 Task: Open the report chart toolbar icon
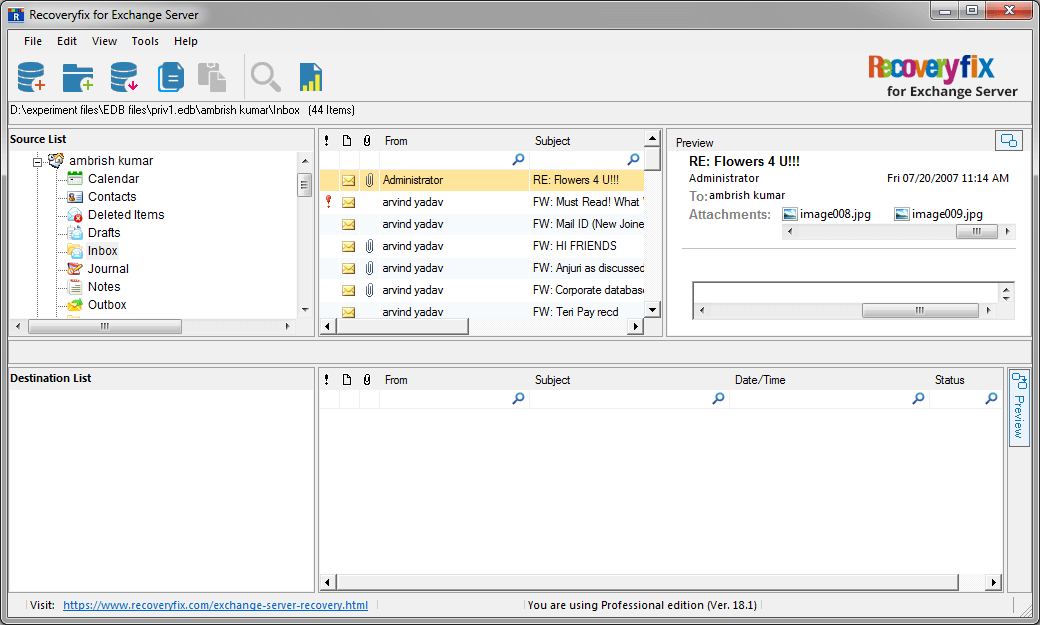pyautogui.click(x=310, y=77)
